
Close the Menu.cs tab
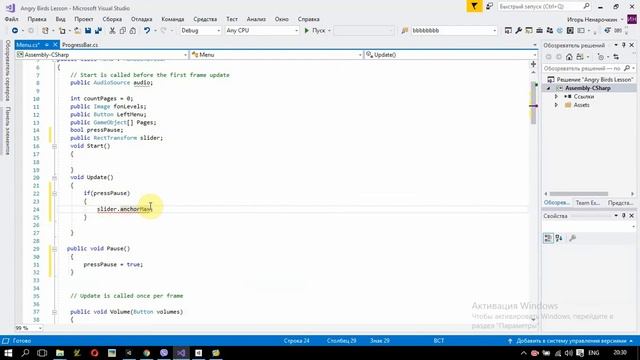coord(55,44)
